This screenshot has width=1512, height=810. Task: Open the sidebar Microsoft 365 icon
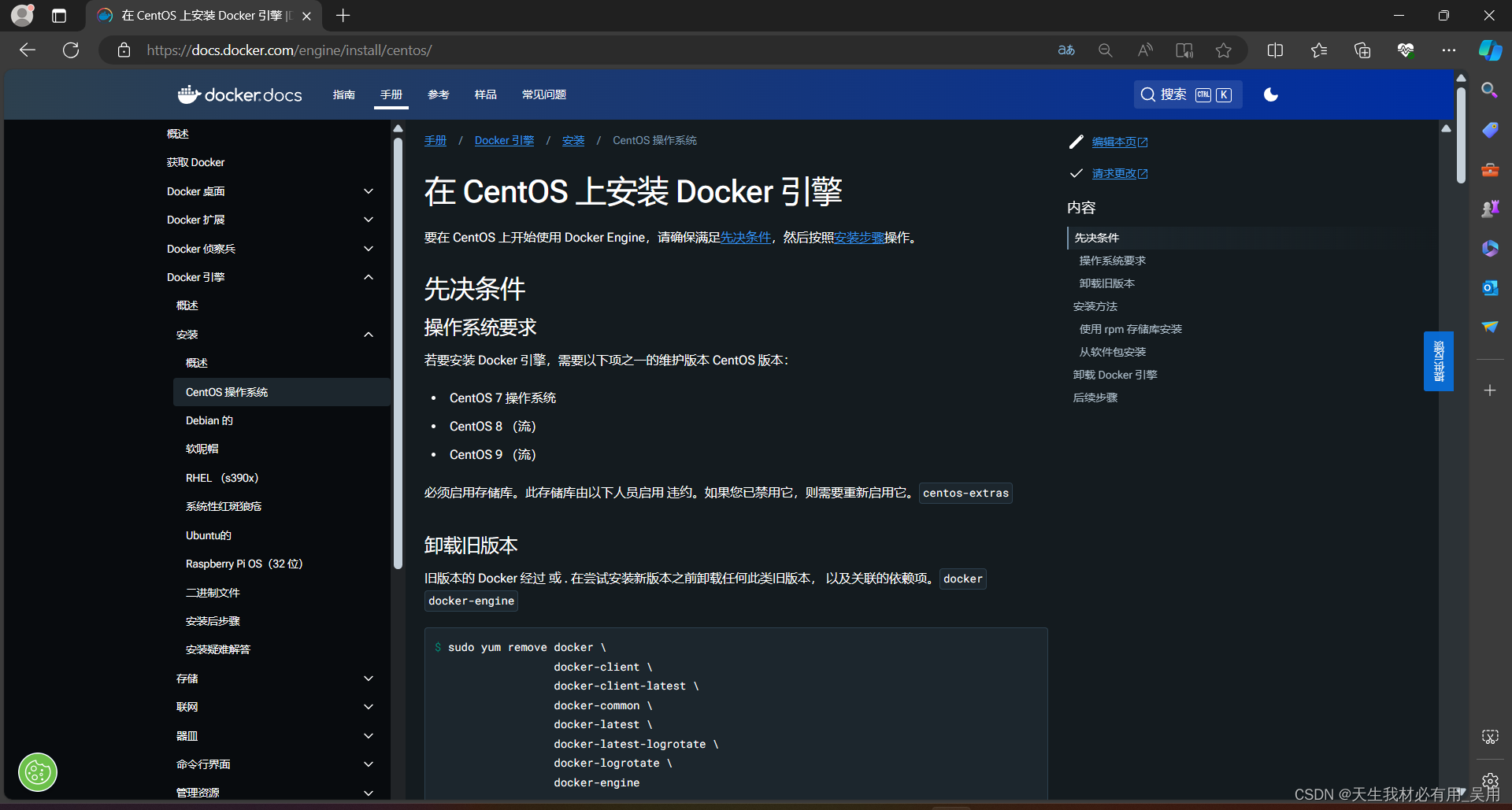(1490, 248)
